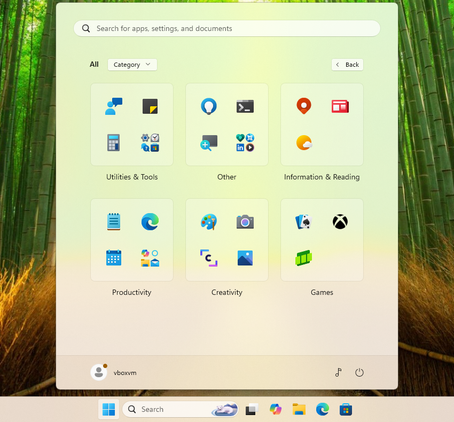Image resolution: width=454 pixels, height=422 pixels.
Task: Launch Clipchamp in Creativity
Action: click(x=209, y=258)
